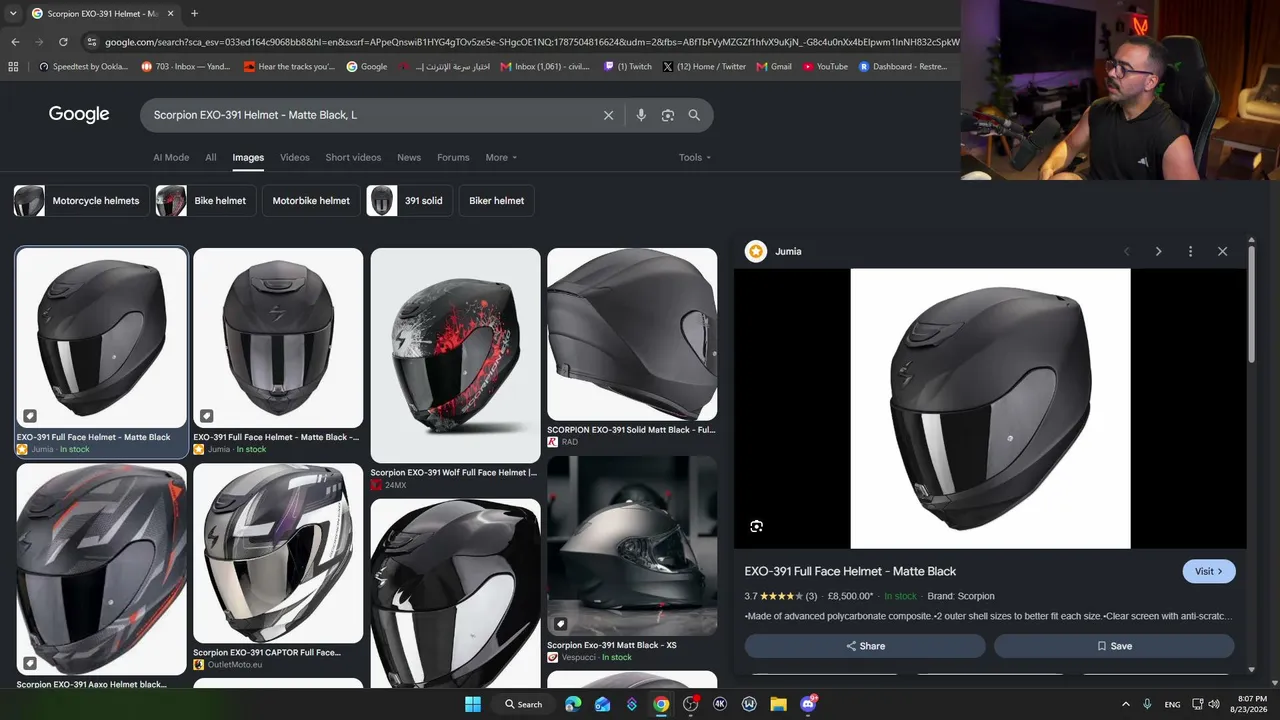Expand the browser tab search dropdown
1280x720 pixels.
13,14
